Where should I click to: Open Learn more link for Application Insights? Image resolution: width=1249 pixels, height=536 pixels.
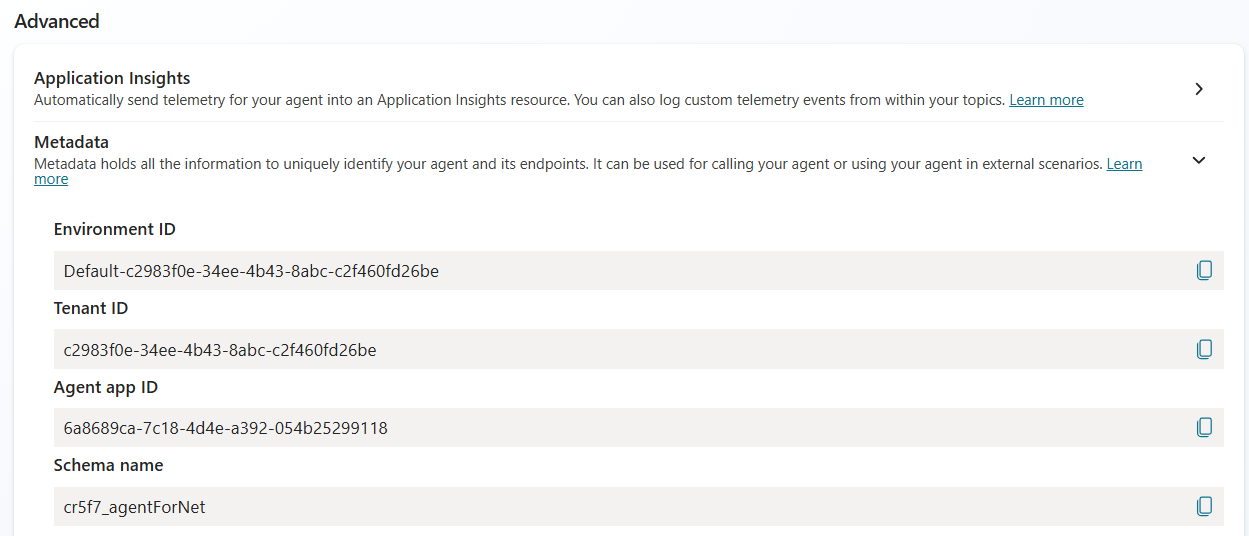(x=1046, y=100)
